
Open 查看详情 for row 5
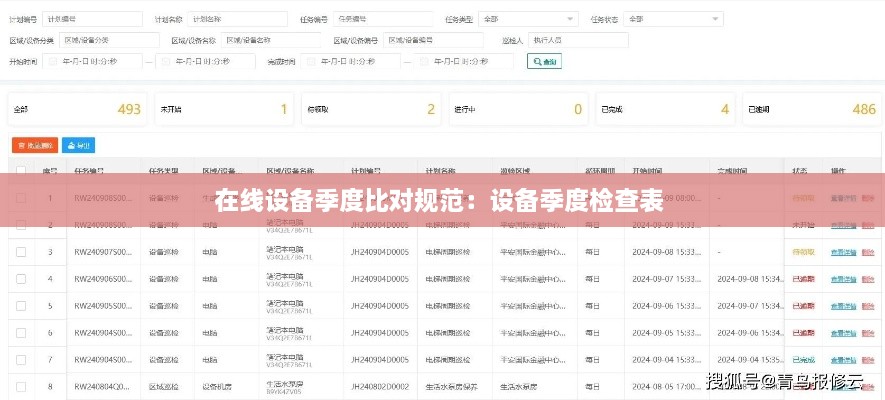[x=843, y=306]
